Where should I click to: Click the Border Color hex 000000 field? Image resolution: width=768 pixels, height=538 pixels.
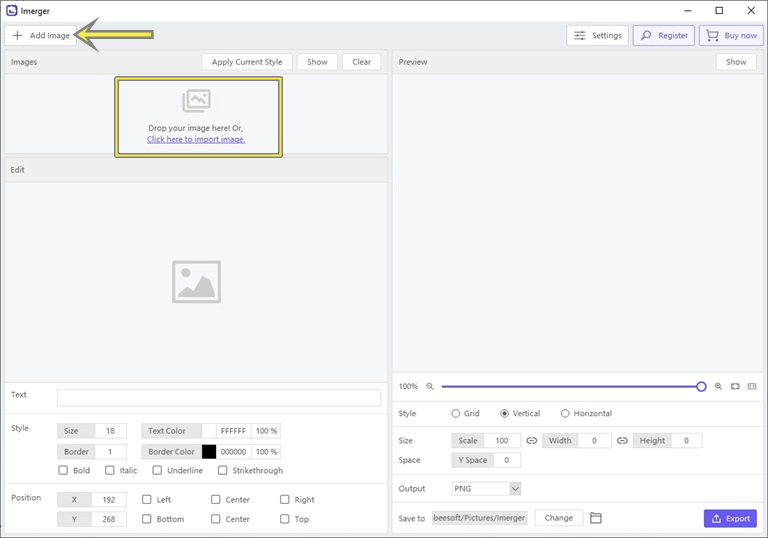233,452
